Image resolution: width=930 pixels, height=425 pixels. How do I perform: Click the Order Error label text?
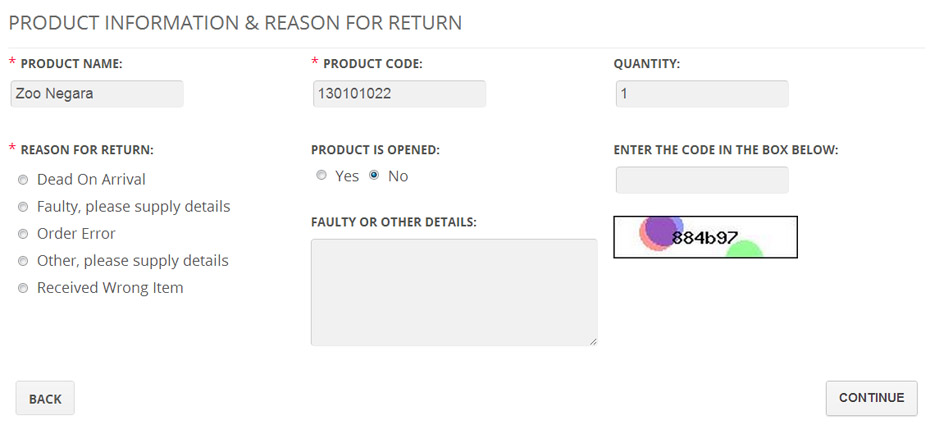(x=76, y=234)
